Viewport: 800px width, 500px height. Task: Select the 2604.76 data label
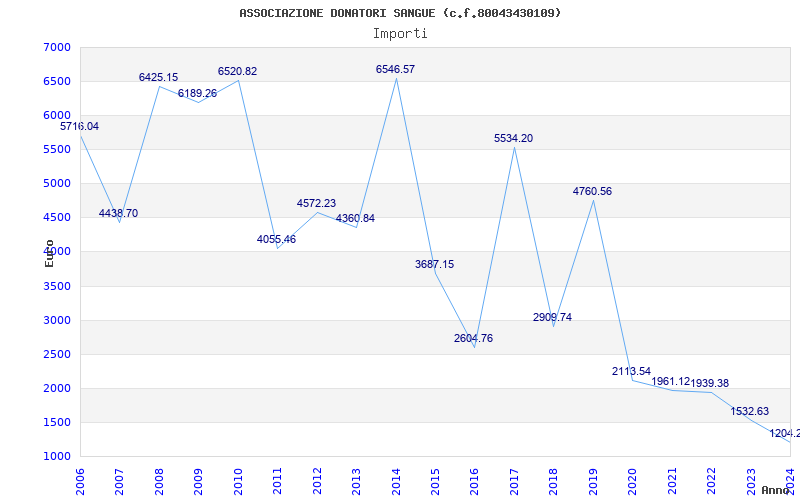[x=473, y=338]
